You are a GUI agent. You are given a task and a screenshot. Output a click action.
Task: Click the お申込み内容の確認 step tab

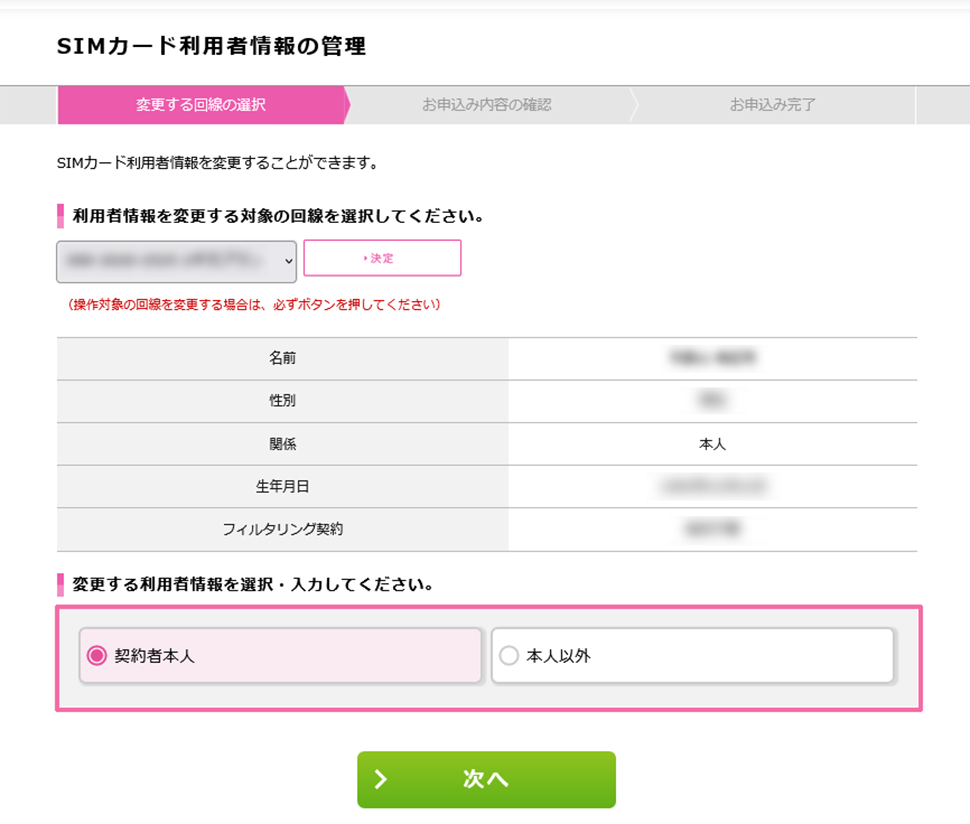(486, 105)
